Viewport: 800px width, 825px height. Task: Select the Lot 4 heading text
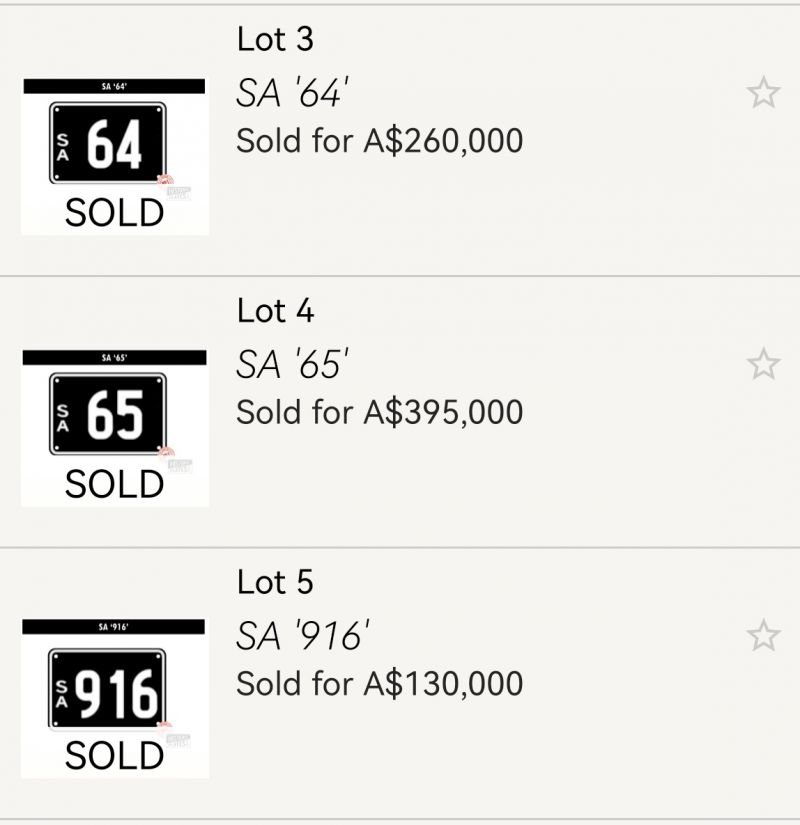tap(275, 311)
